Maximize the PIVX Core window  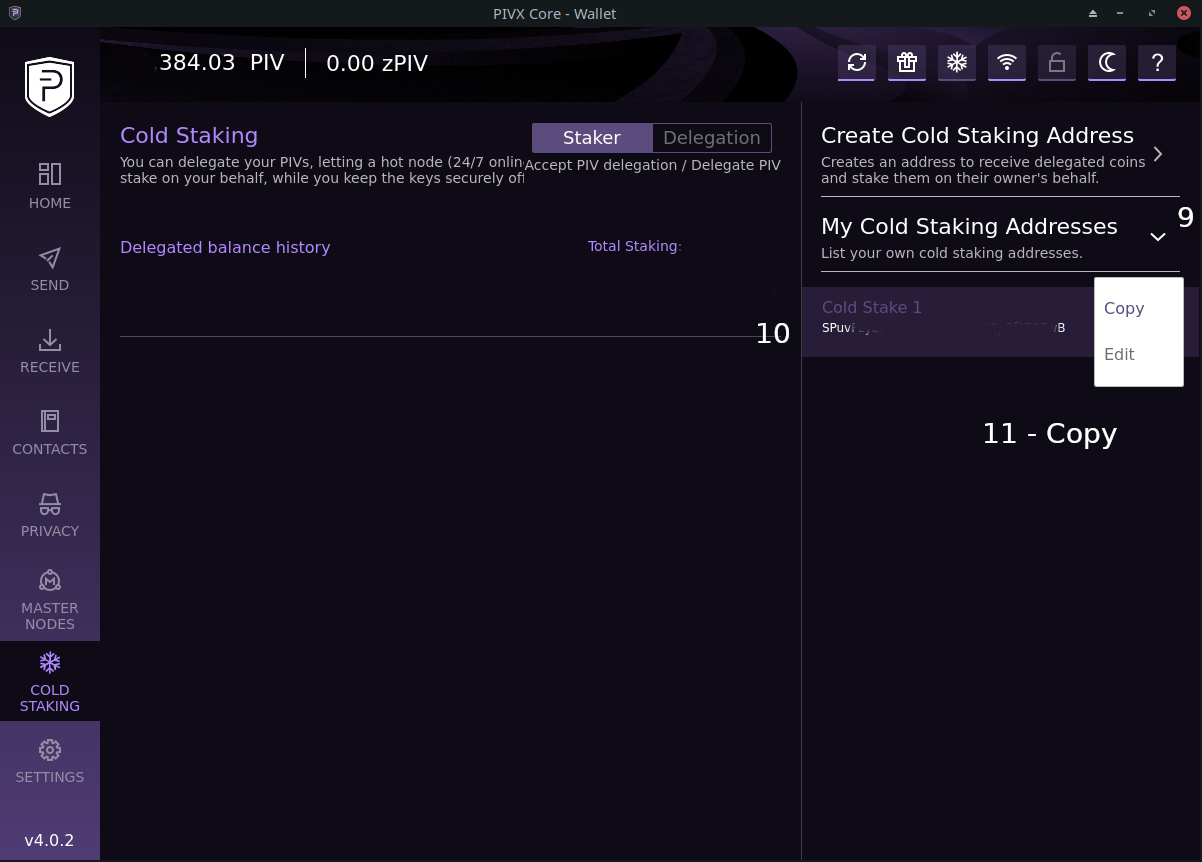coord(1152,13)
